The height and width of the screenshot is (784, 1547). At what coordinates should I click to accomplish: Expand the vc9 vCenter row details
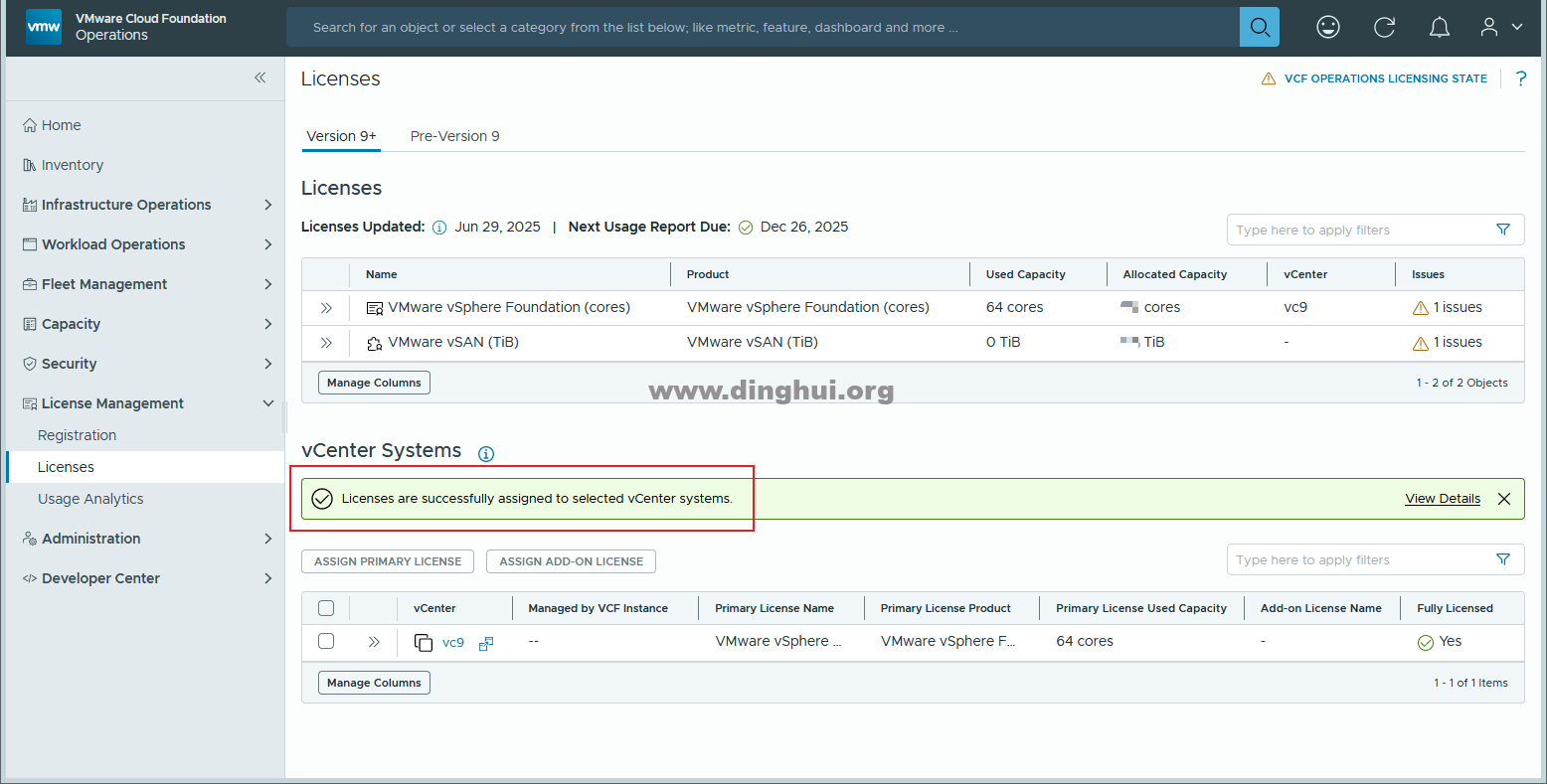[374, 642]
